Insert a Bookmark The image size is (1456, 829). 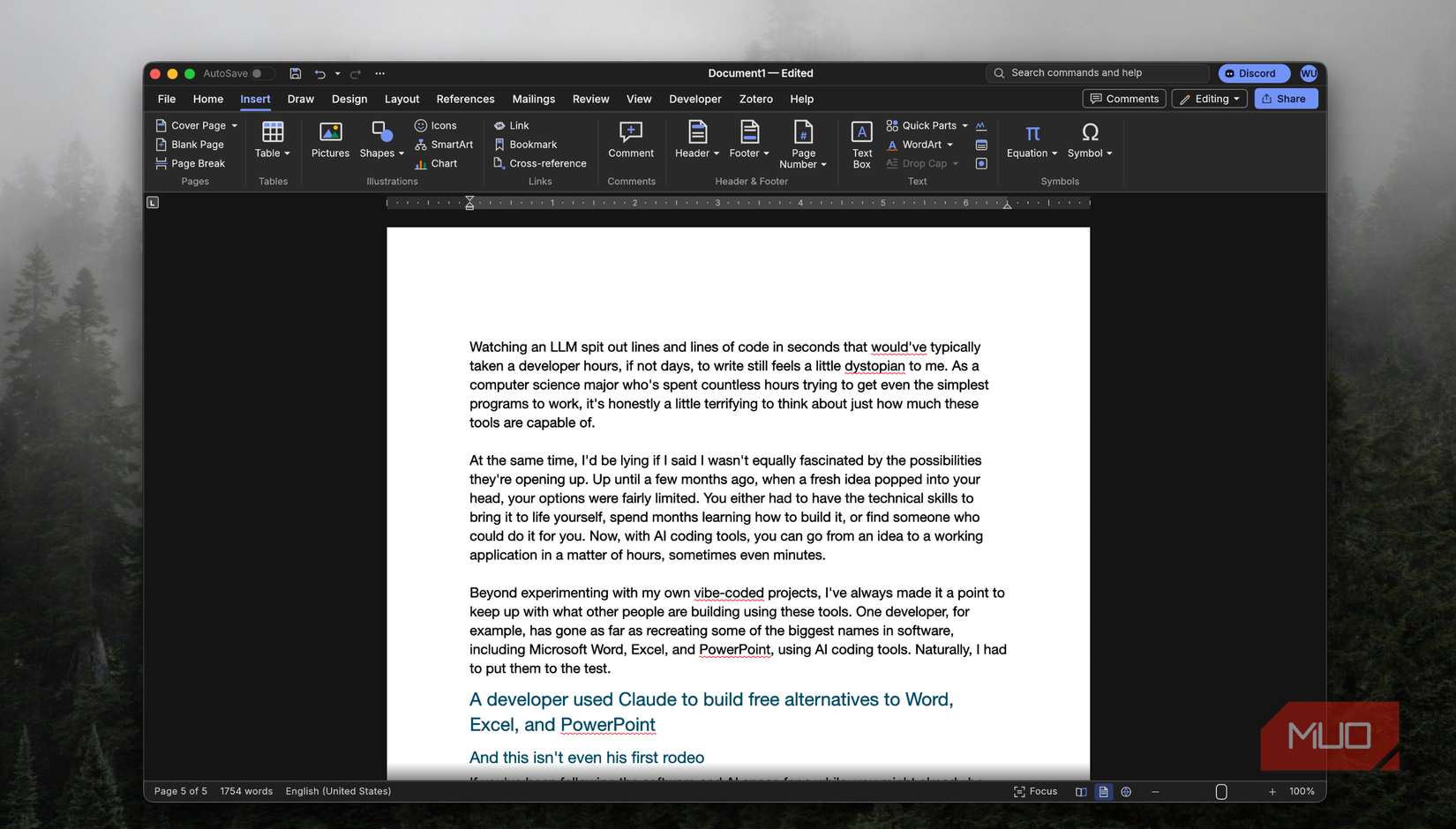pos(525,145)
